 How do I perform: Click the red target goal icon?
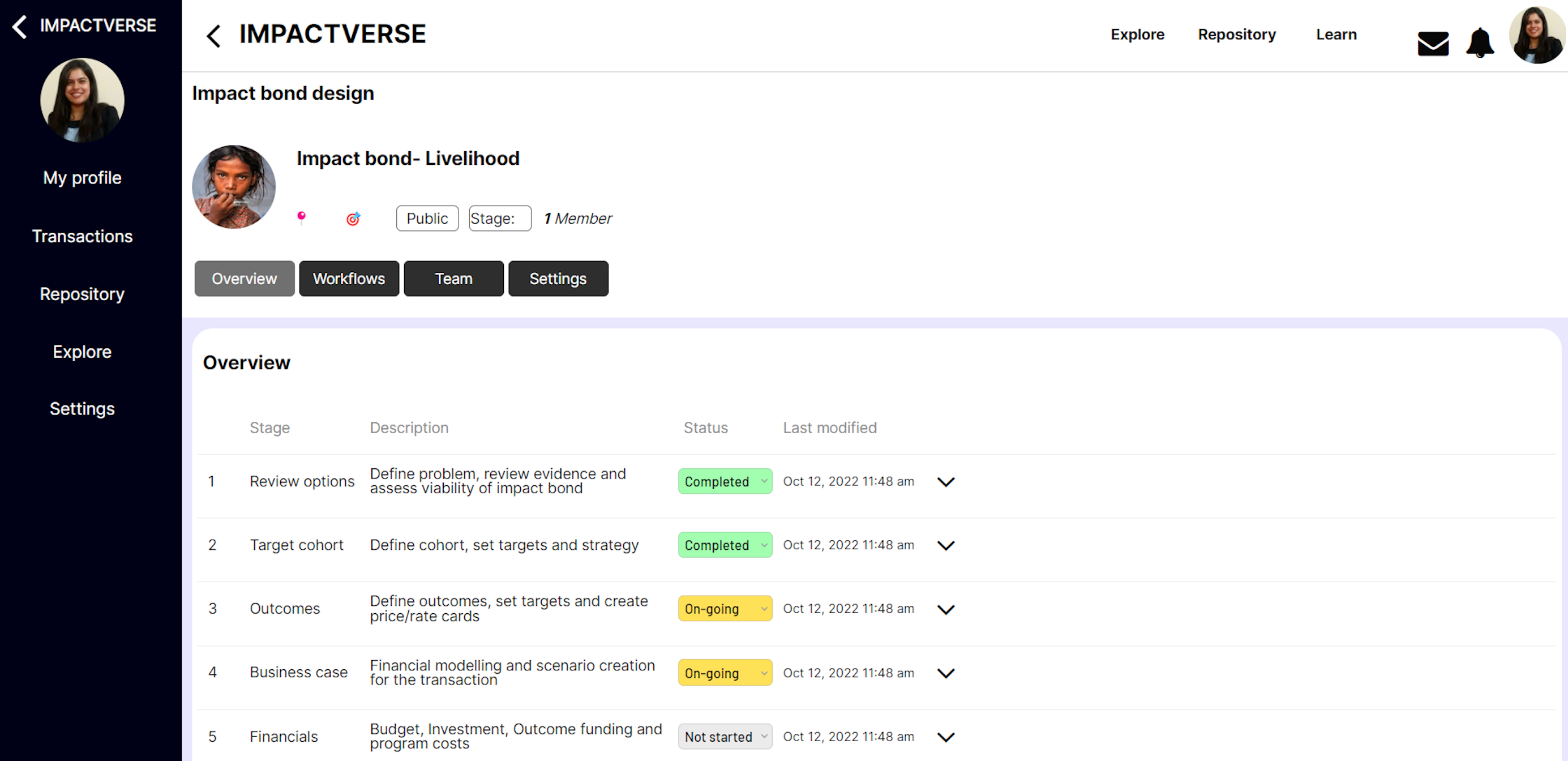coord(353,219)
